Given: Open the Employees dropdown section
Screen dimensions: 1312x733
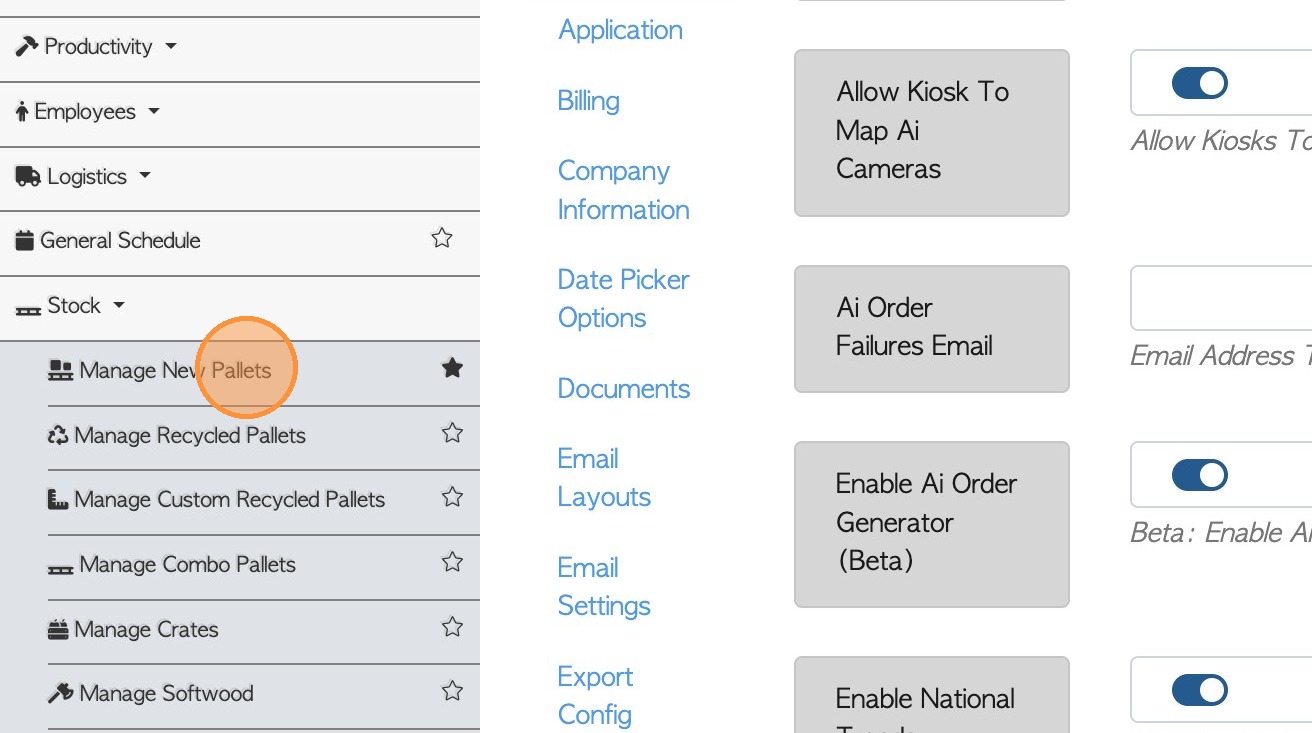Looking at the screenshot, I should coord(87,112).
